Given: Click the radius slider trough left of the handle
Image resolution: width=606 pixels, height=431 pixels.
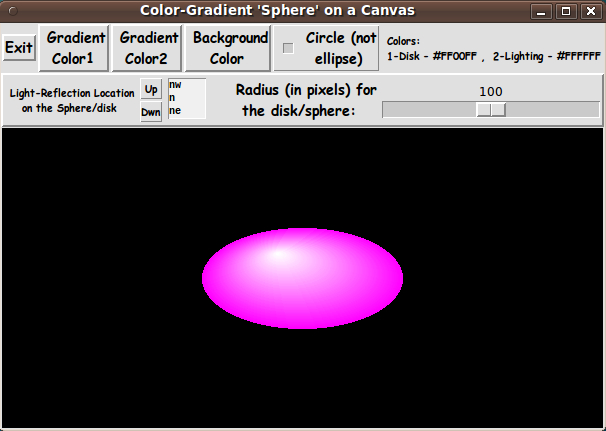Looking at the screenshot, I should pyautogui.click(x=429, y=109).
